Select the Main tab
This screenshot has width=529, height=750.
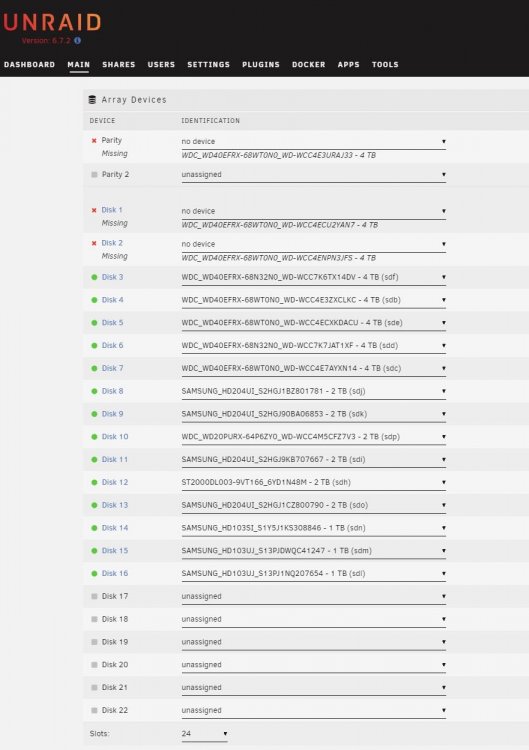point(78,65)
